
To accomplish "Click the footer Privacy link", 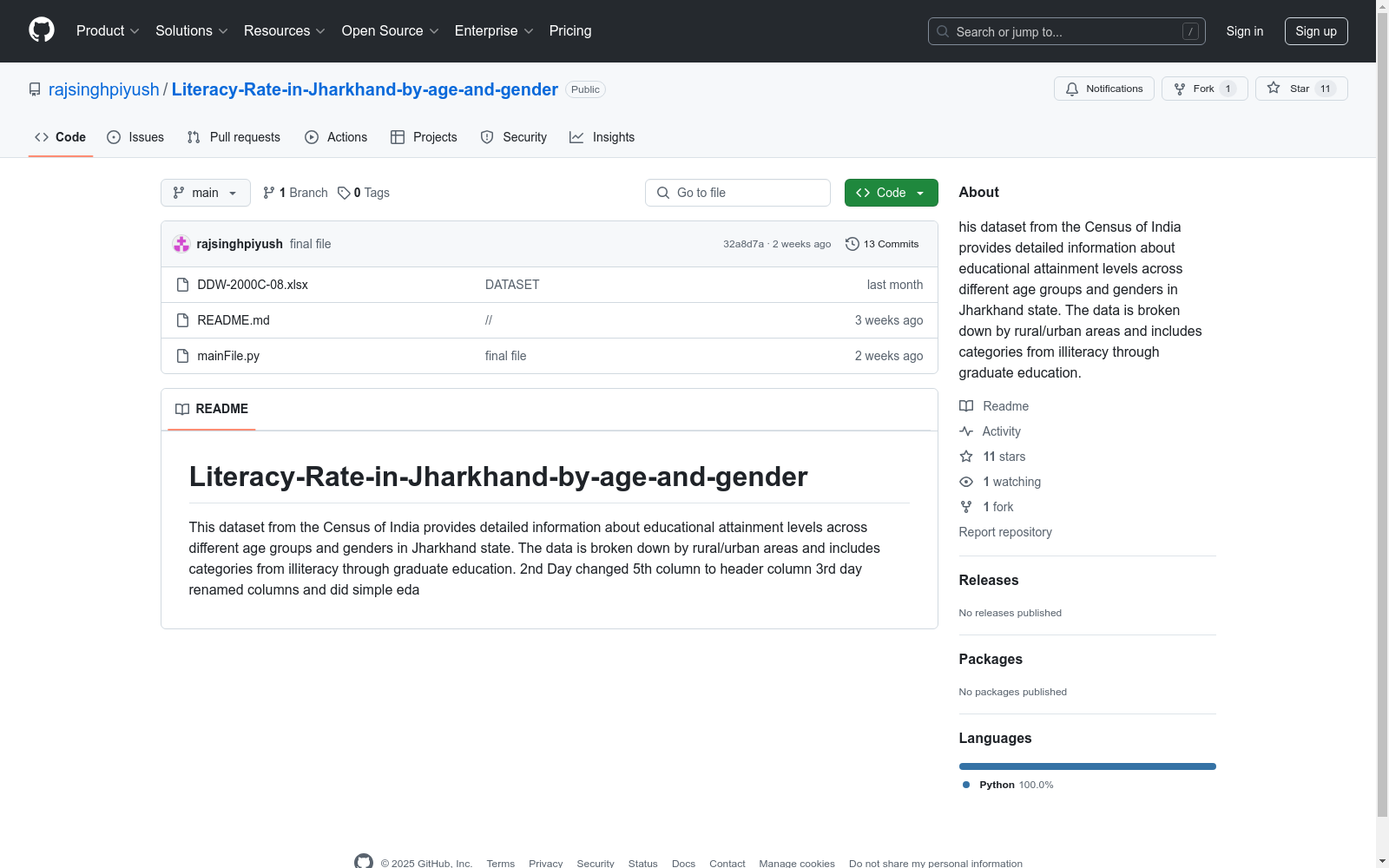I will tap(546, 864).
